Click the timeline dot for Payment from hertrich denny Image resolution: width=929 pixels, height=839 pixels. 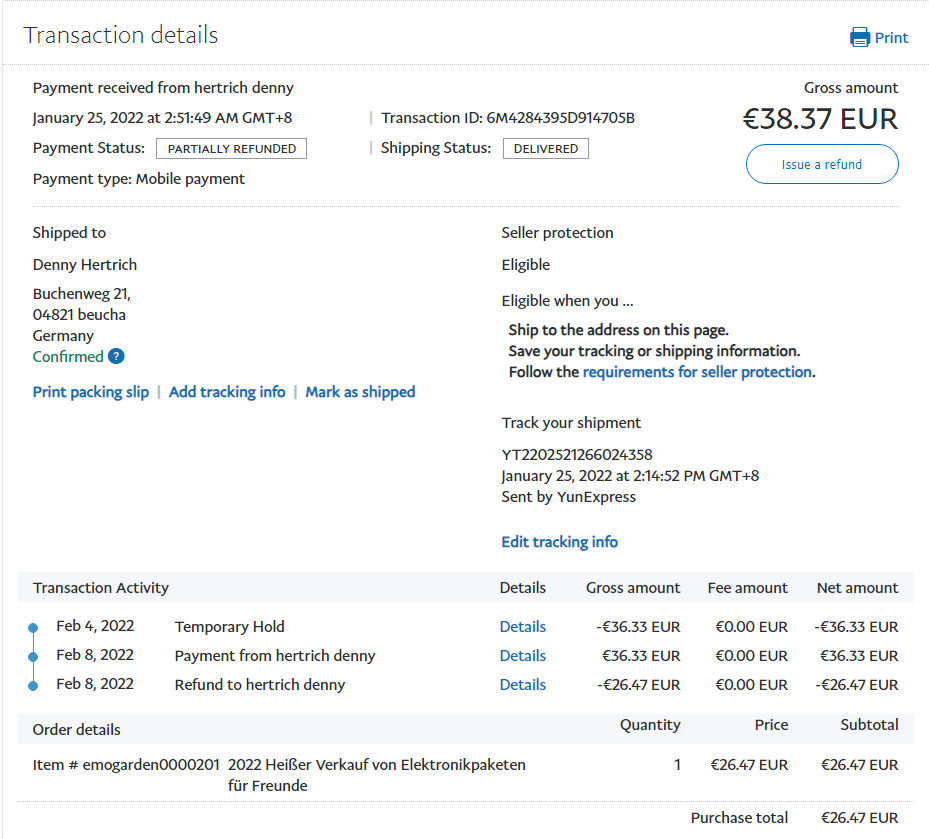point(33,656)
